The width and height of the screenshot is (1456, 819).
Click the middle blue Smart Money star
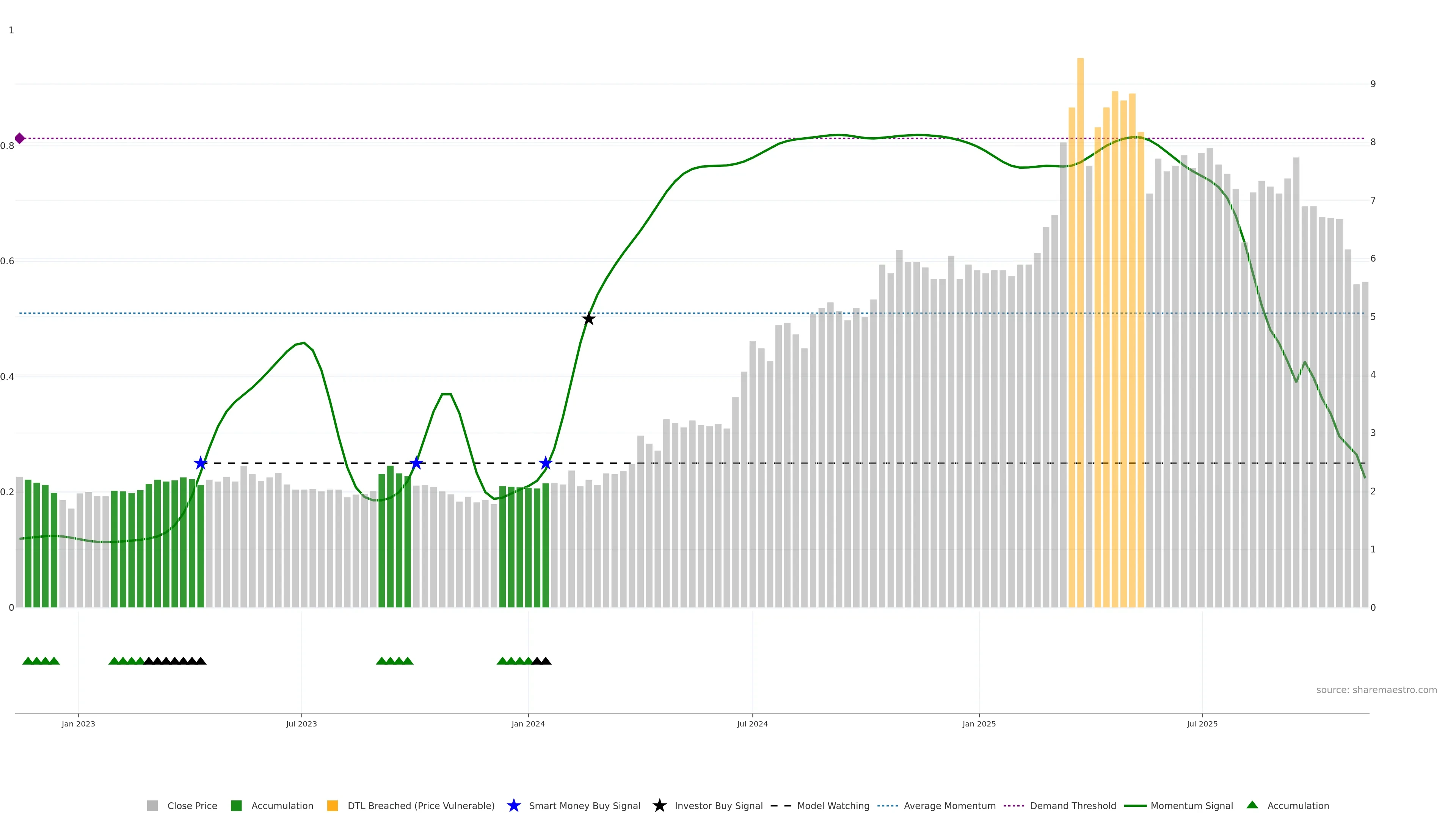[x=416, y=463]
